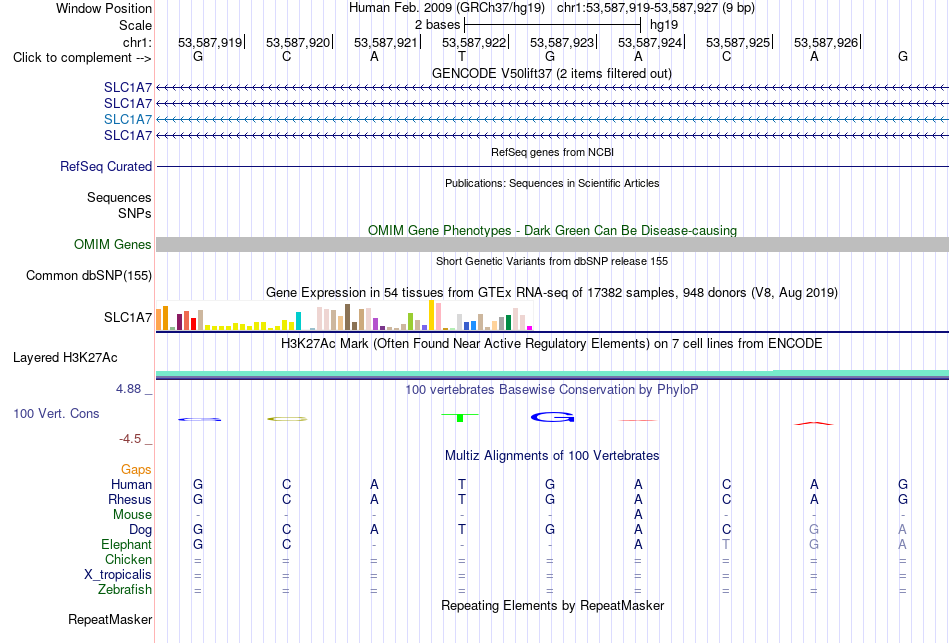Click 'Multiz Alignments of 100 Vertebrates' title
Image resolution: width=950 pixels, height=643 pixels.
click(x=552, y=456)
